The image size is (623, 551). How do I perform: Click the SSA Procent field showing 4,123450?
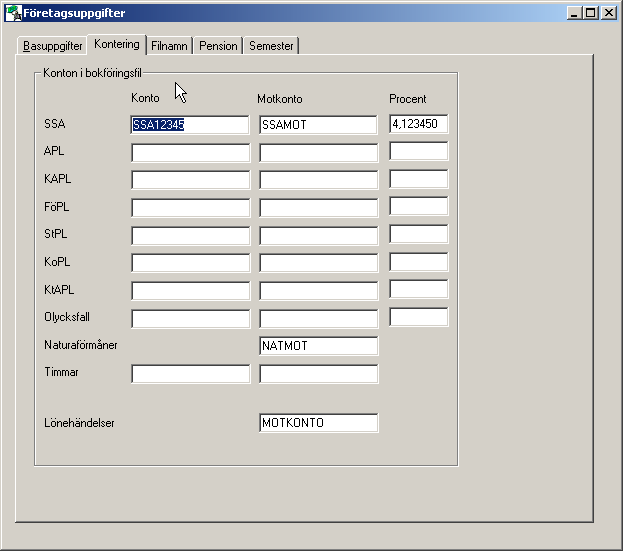[x=418, y=124]
